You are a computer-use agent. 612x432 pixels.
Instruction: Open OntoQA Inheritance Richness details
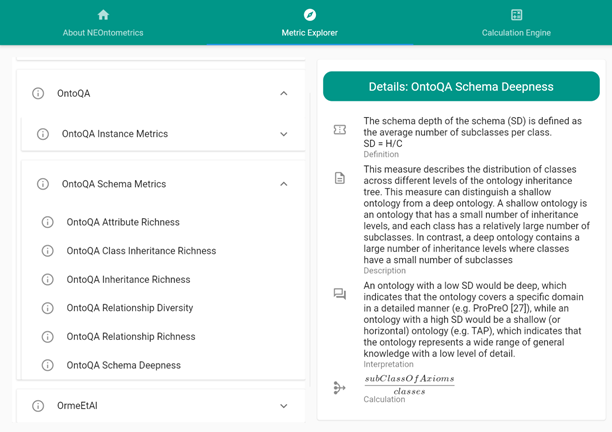(x=128, y=280)
